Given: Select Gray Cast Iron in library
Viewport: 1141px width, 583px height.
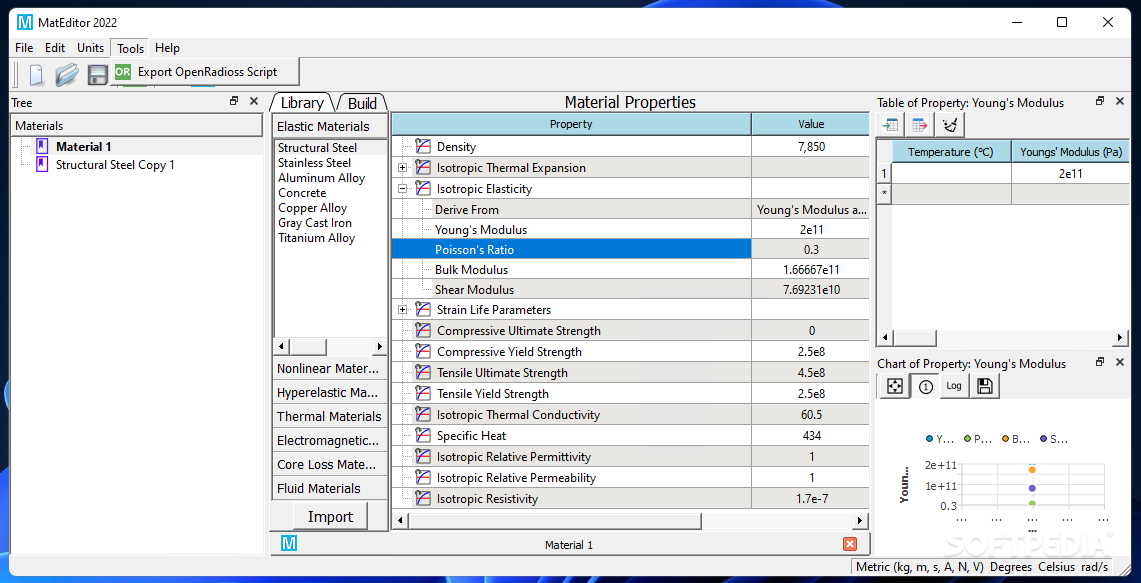Looking at the screenshot, I should (314, 223).
